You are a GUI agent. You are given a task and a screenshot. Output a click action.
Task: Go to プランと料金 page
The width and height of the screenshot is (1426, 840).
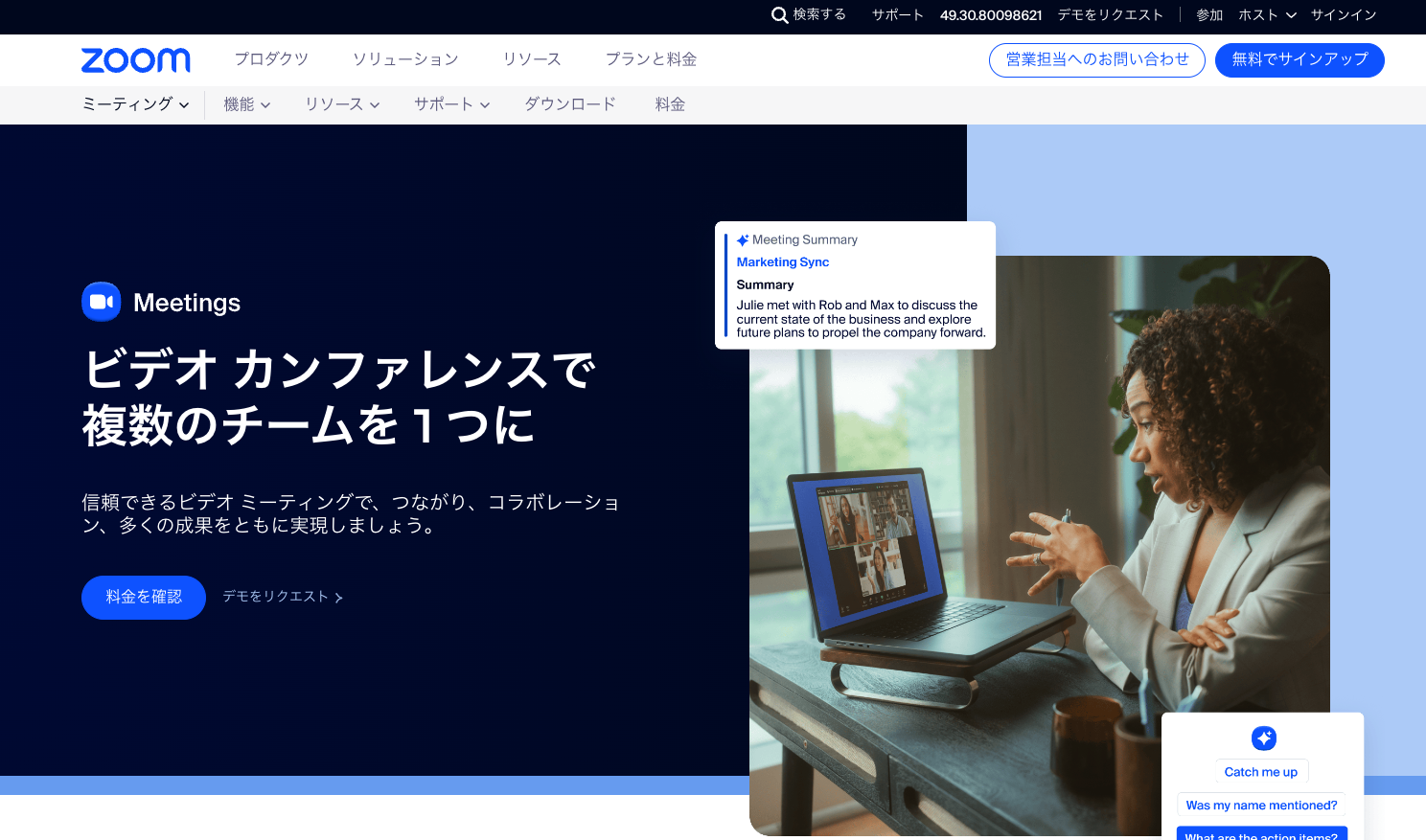point(651,59)
